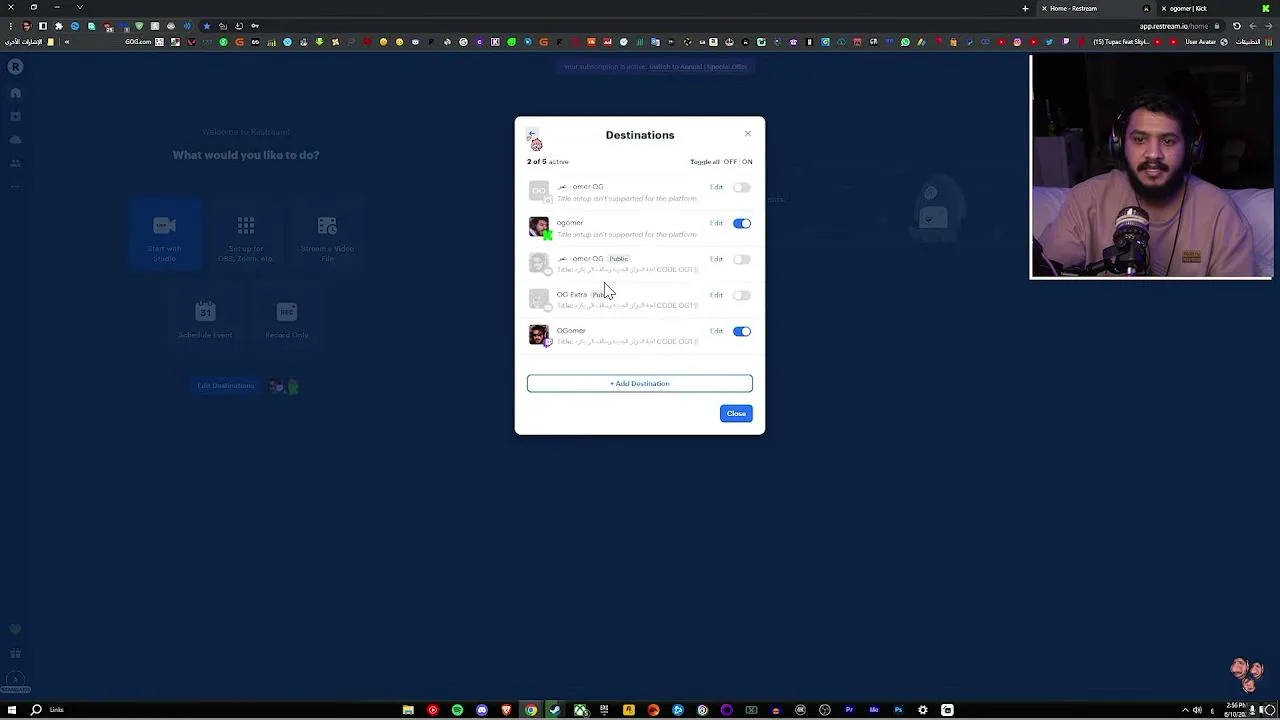Open Spotify from the taskbar
Screen dimensions: 1280x720
point(457,710)
